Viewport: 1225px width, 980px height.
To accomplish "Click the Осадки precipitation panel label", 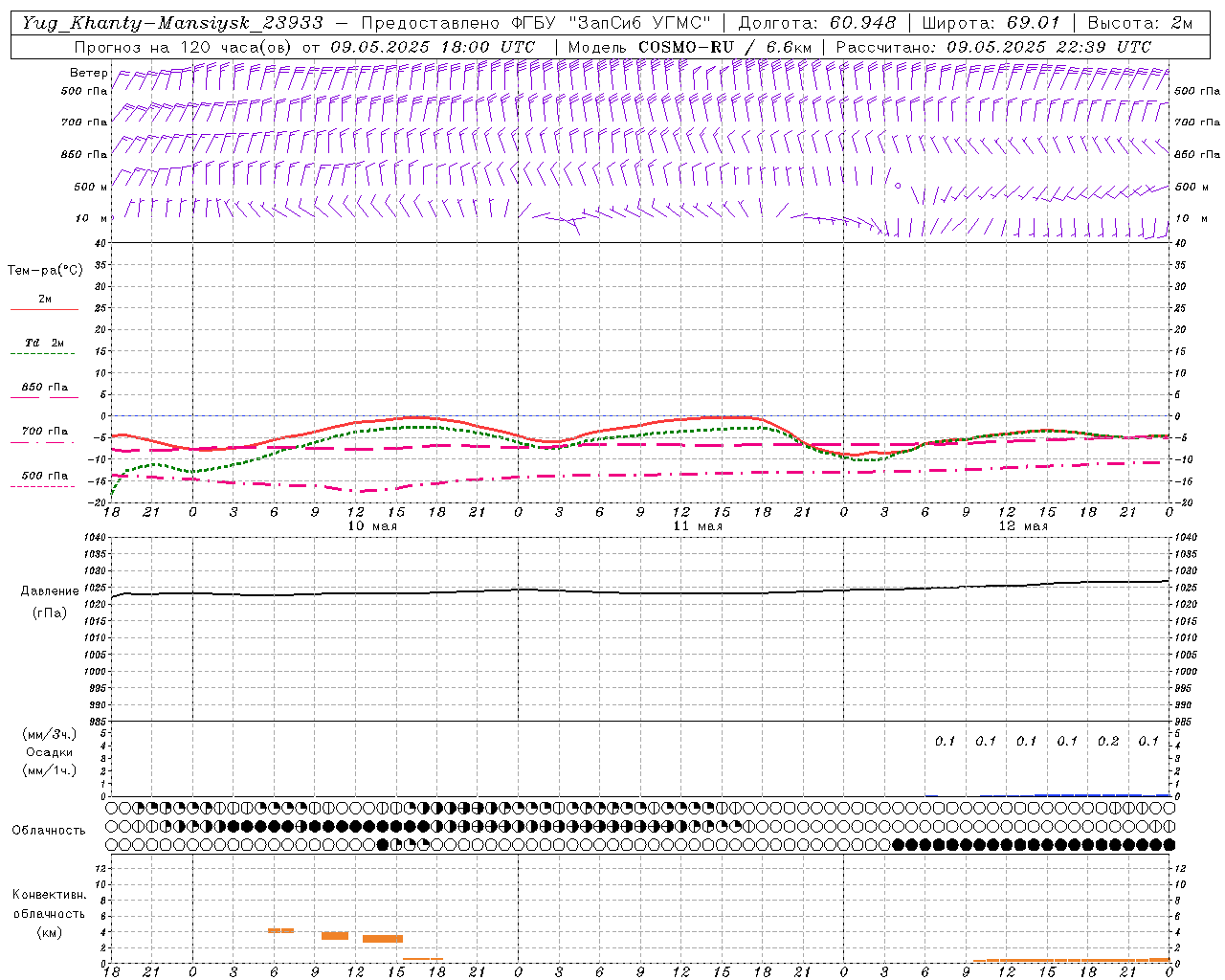I will 50,752.
